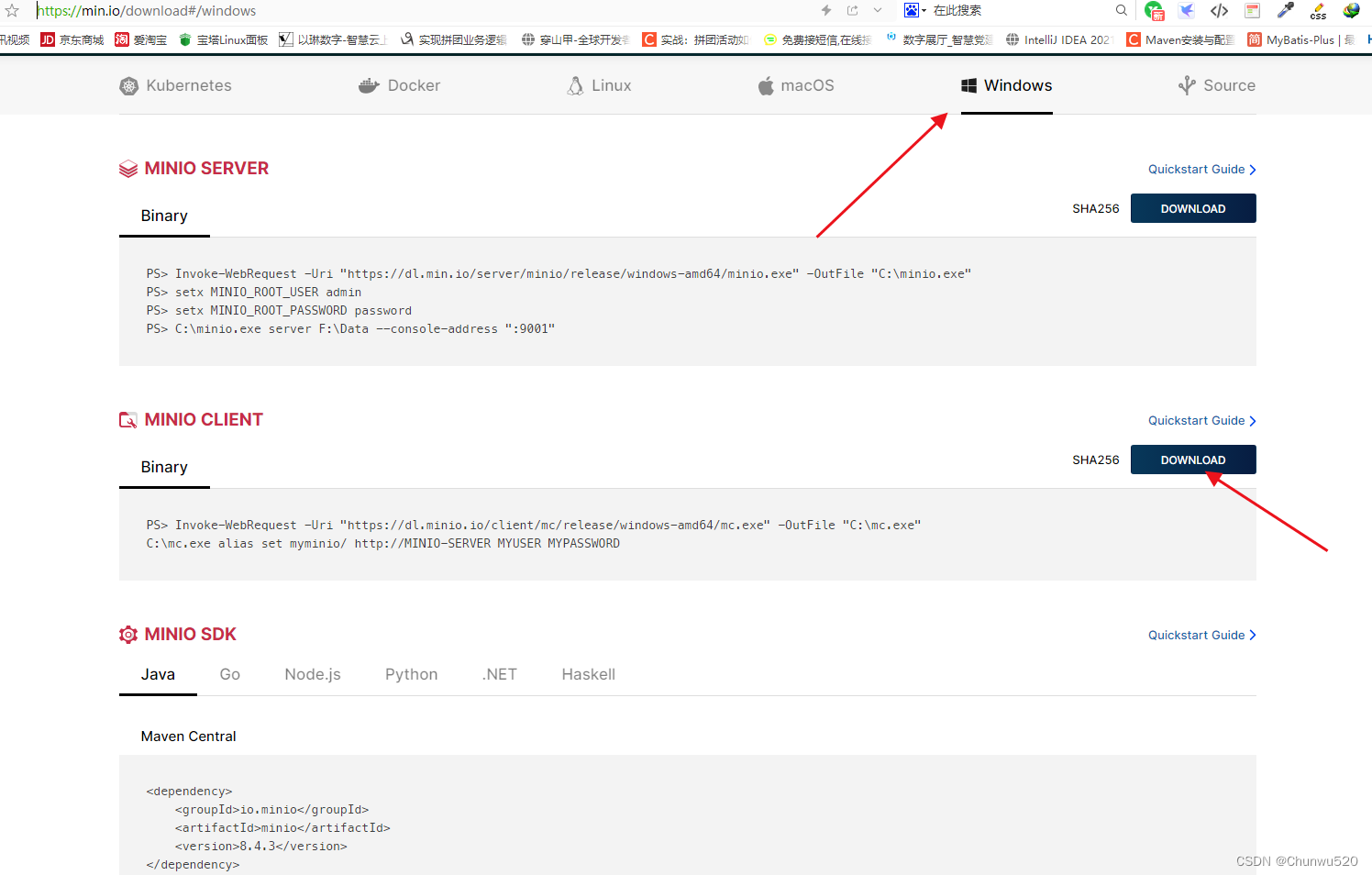
Task: Select the Haskell SDK tab
Action: pos(589,674)
